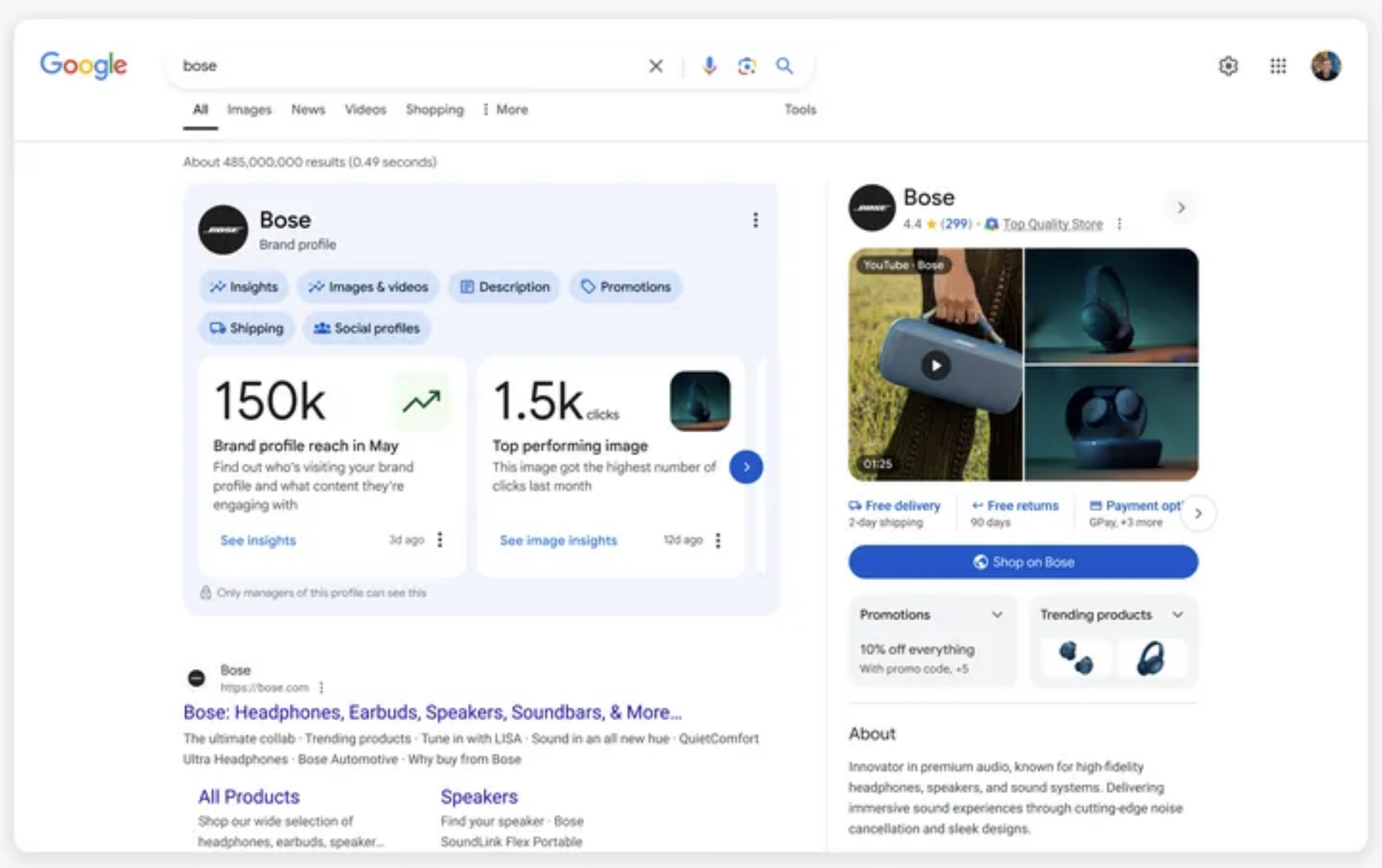This screenshot has width=1382, height=868.
Task: Play the Bose YouTube video
Action: [x=935, y=365]
